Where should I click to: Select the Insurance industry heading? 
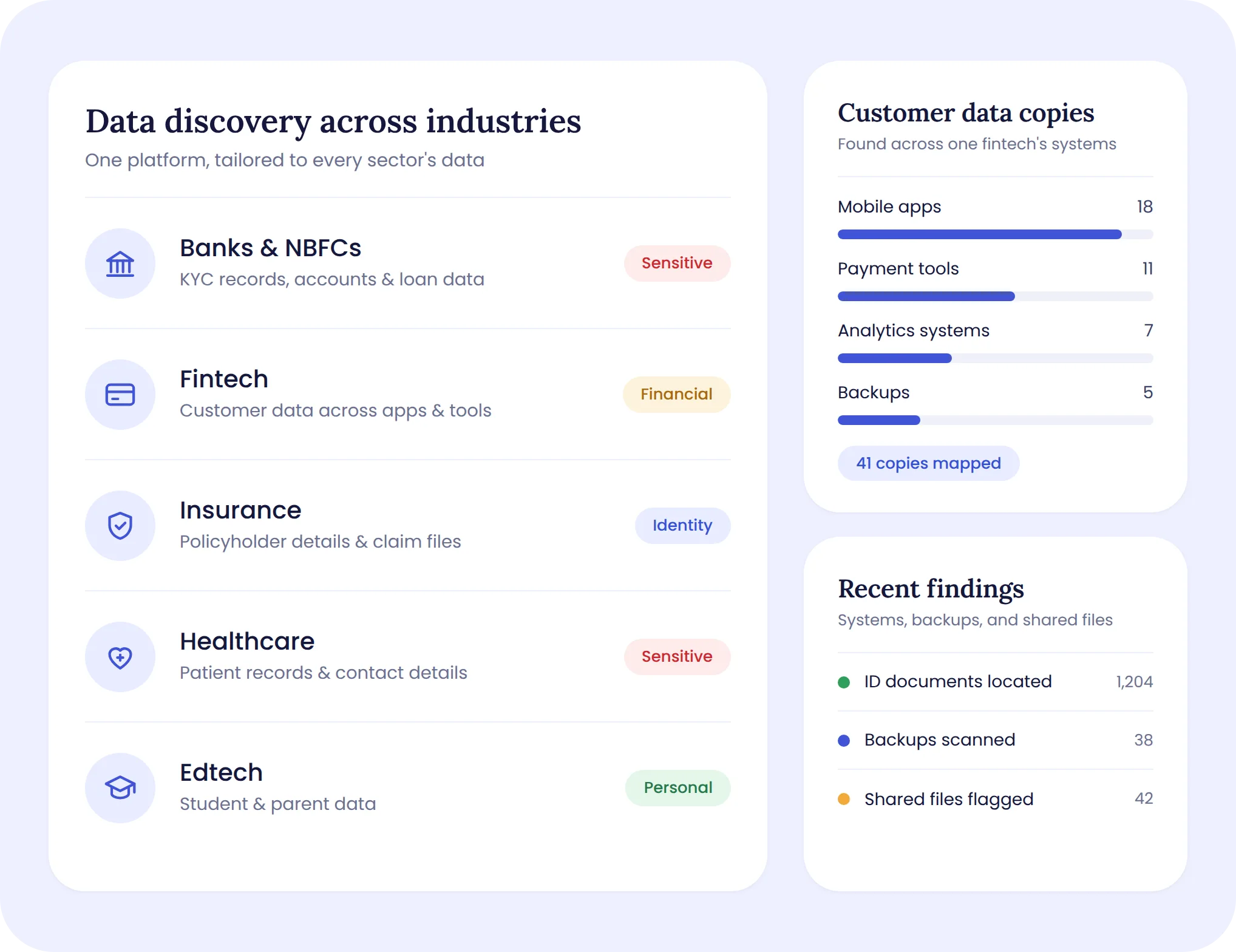pos(240,511)
